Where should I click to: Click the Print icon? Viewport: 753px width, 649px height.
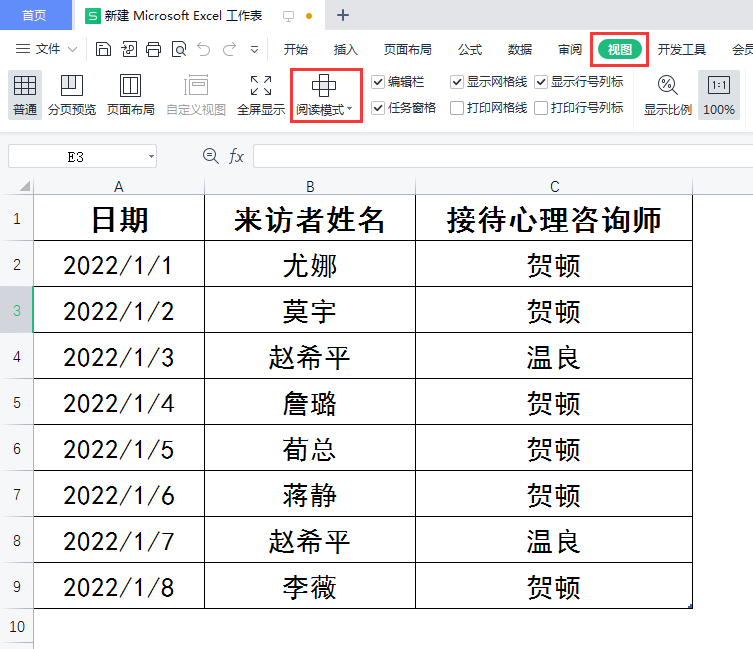tap(154, 49)
